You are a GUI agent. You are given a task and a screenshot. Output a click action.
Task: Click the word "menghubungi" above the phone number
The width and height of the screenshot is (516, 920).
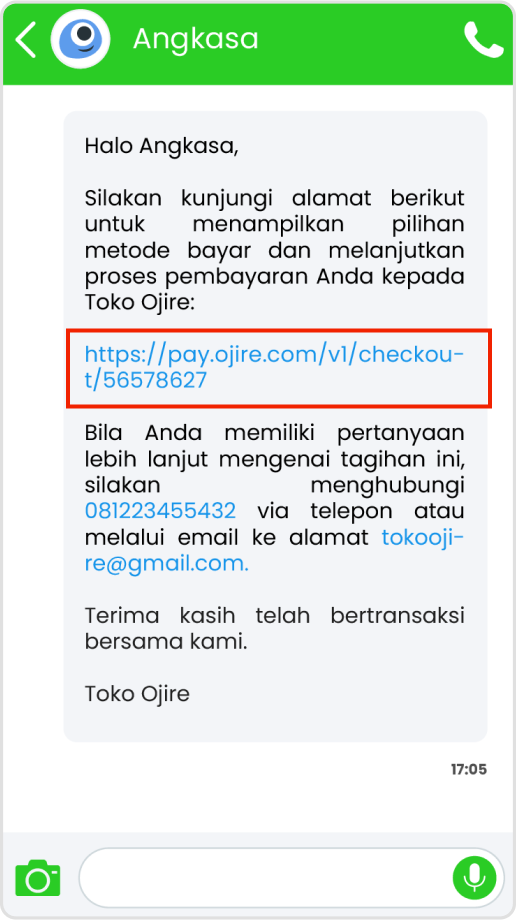click(387, 485)
